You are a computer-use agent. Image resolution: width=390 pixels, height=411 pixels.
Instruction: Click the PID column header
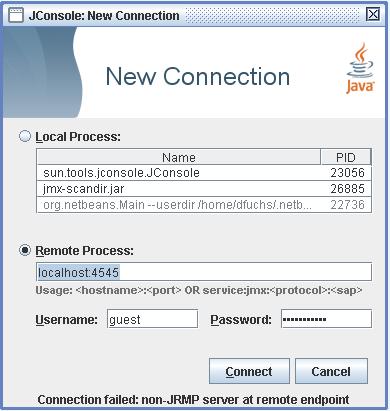(x=346, y=157)
